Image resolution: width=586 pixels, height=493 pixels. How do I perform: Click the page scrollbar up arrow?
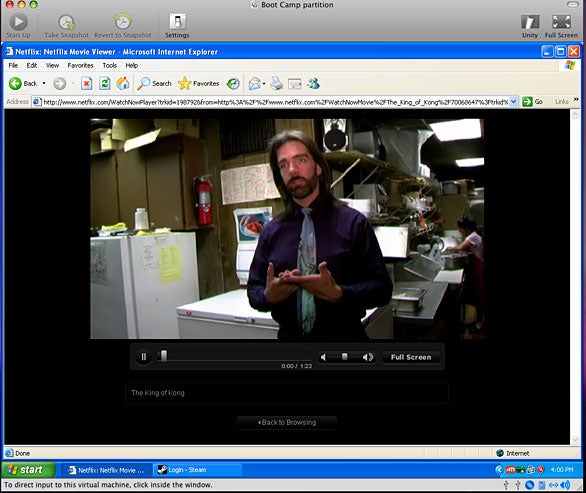[x=575, y=114]
